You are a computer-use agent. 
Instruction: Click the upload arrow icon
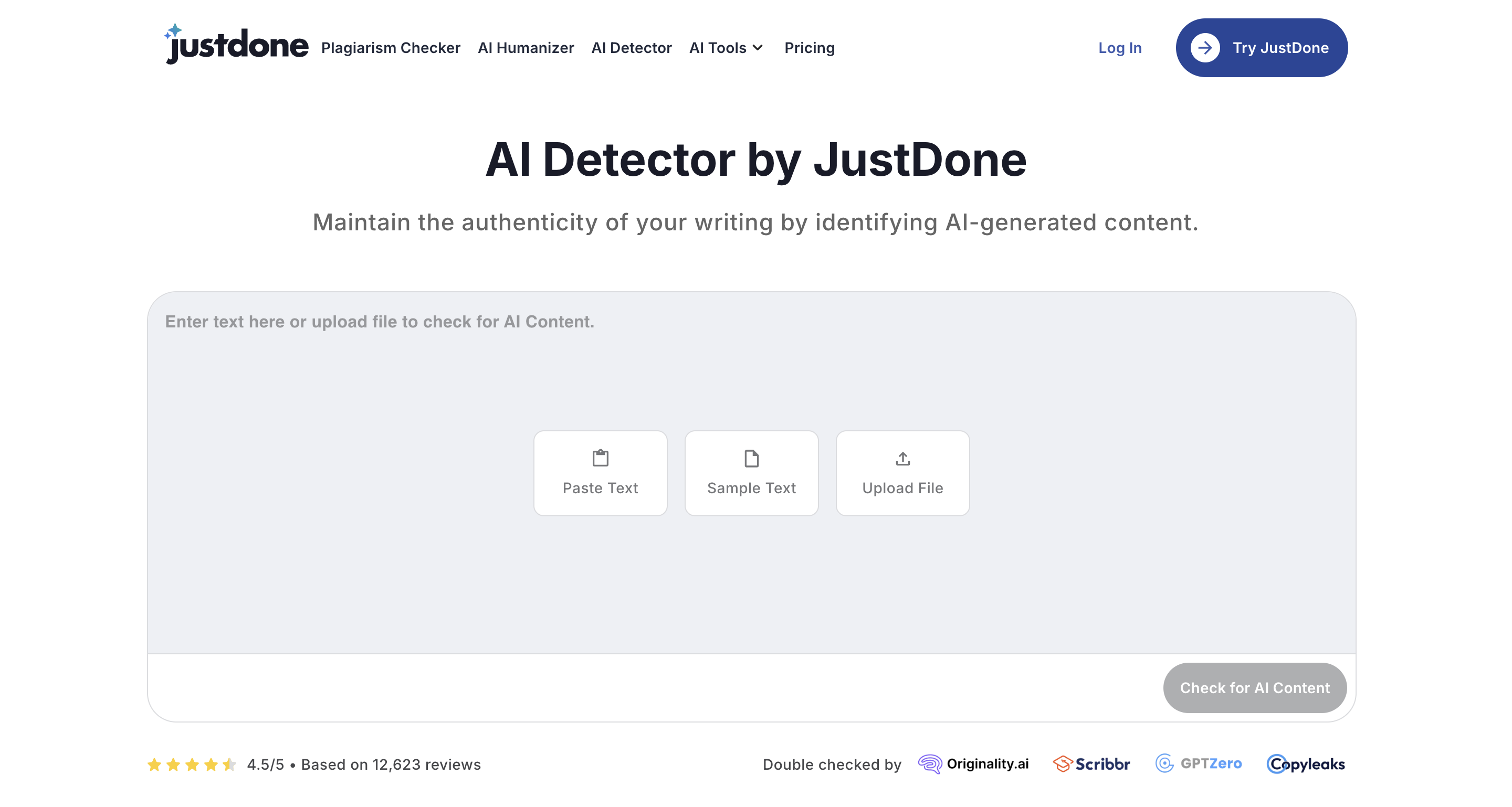(x=903, y=458)
